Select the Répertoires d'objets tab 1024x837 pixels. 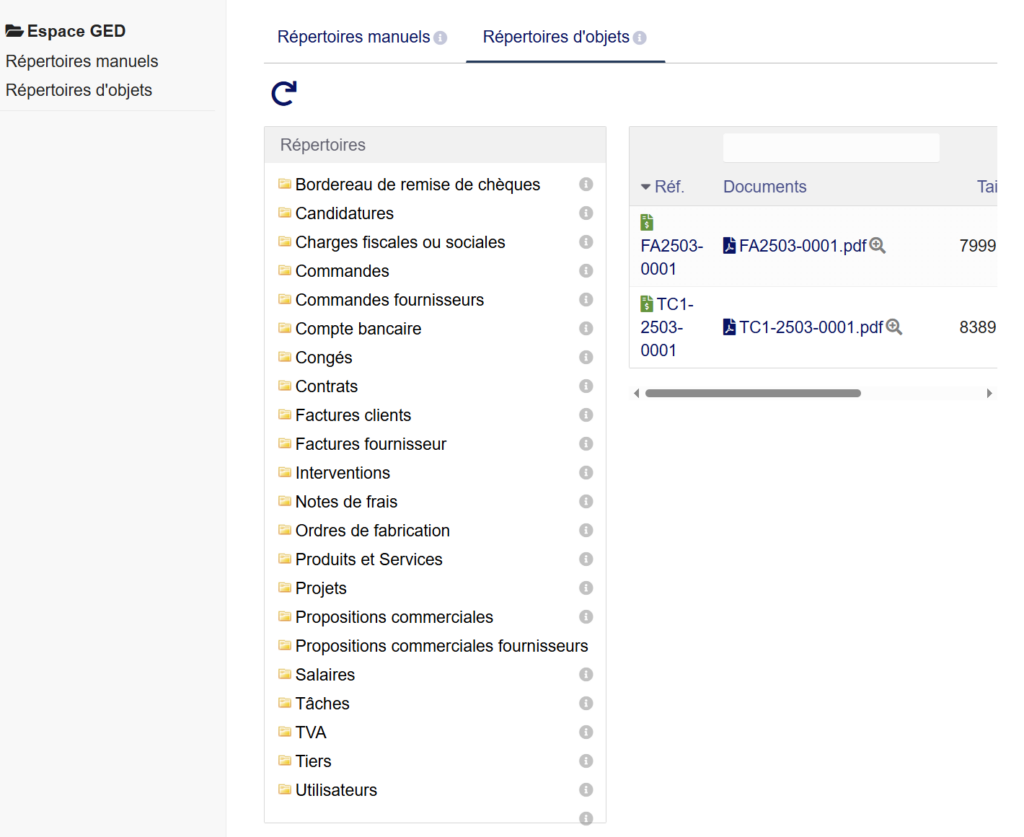(x=556, y=37)
